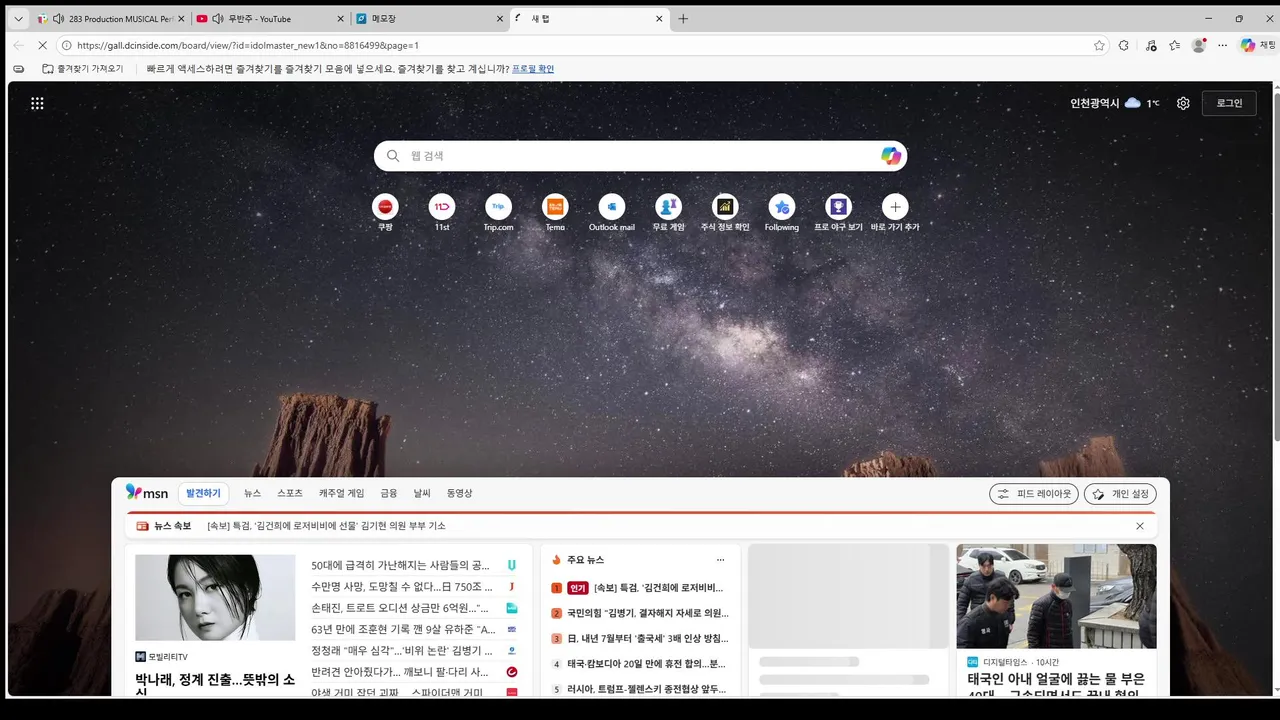Open the Outlook mail shortcut

coord(612,213)
